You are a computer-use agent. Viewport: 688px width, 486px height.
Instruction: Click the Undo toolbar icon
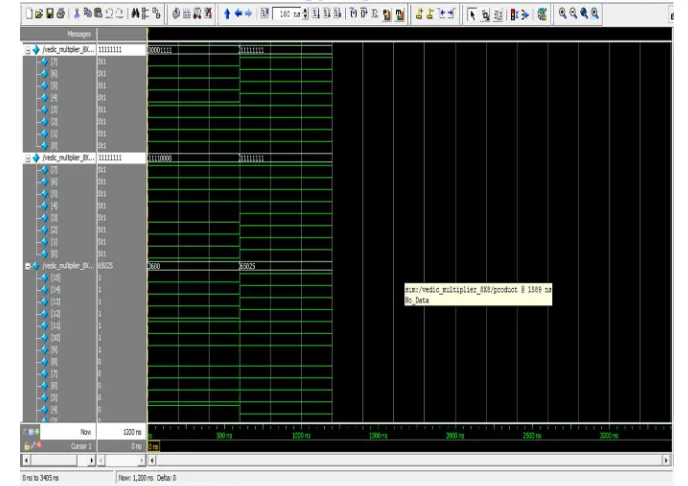[x=109, y=14]
